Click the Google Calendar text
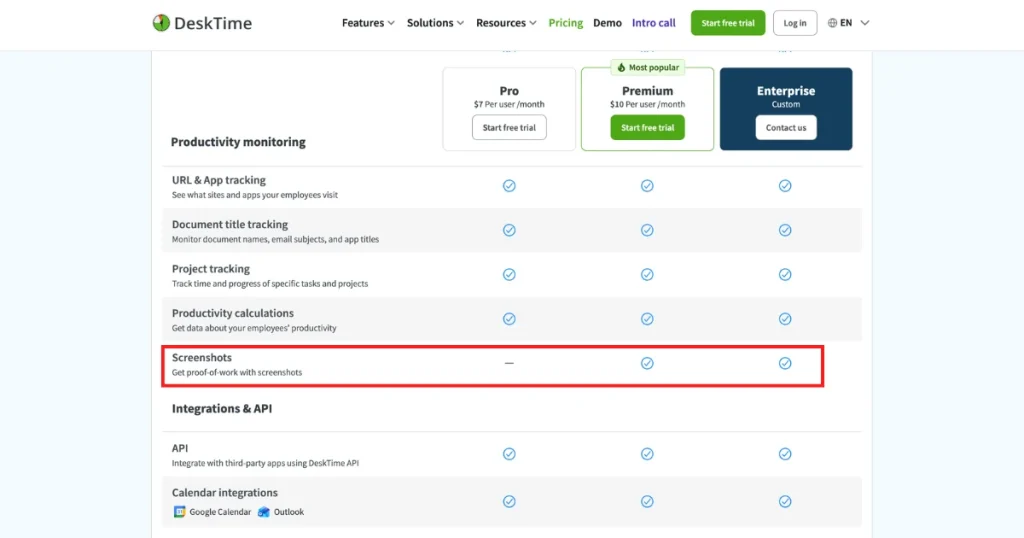The width and height of the screenshot is (1024, 538). click(220, 512)
